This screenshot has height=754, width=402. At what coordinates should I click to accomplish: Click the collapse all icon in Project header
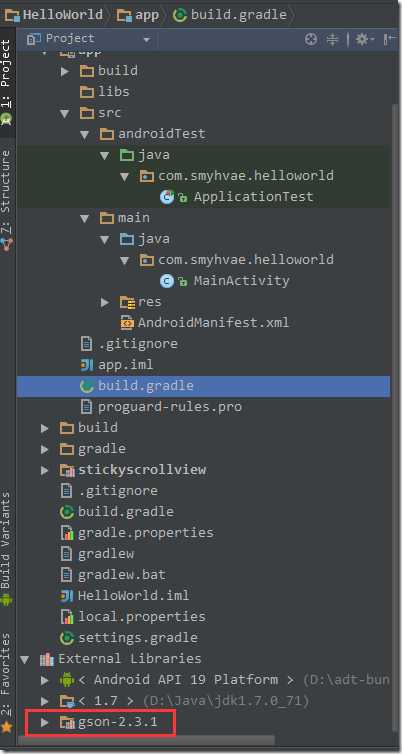332,39
